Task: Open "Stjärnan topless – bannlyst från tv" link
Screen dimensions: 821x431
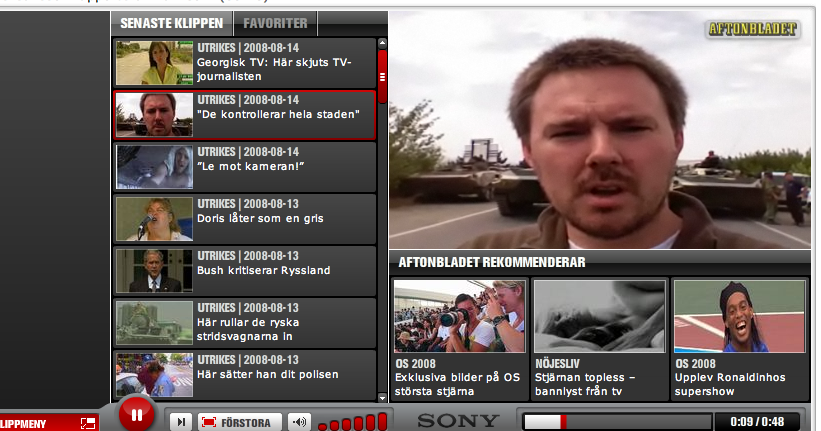Action: tap(585, 384)
